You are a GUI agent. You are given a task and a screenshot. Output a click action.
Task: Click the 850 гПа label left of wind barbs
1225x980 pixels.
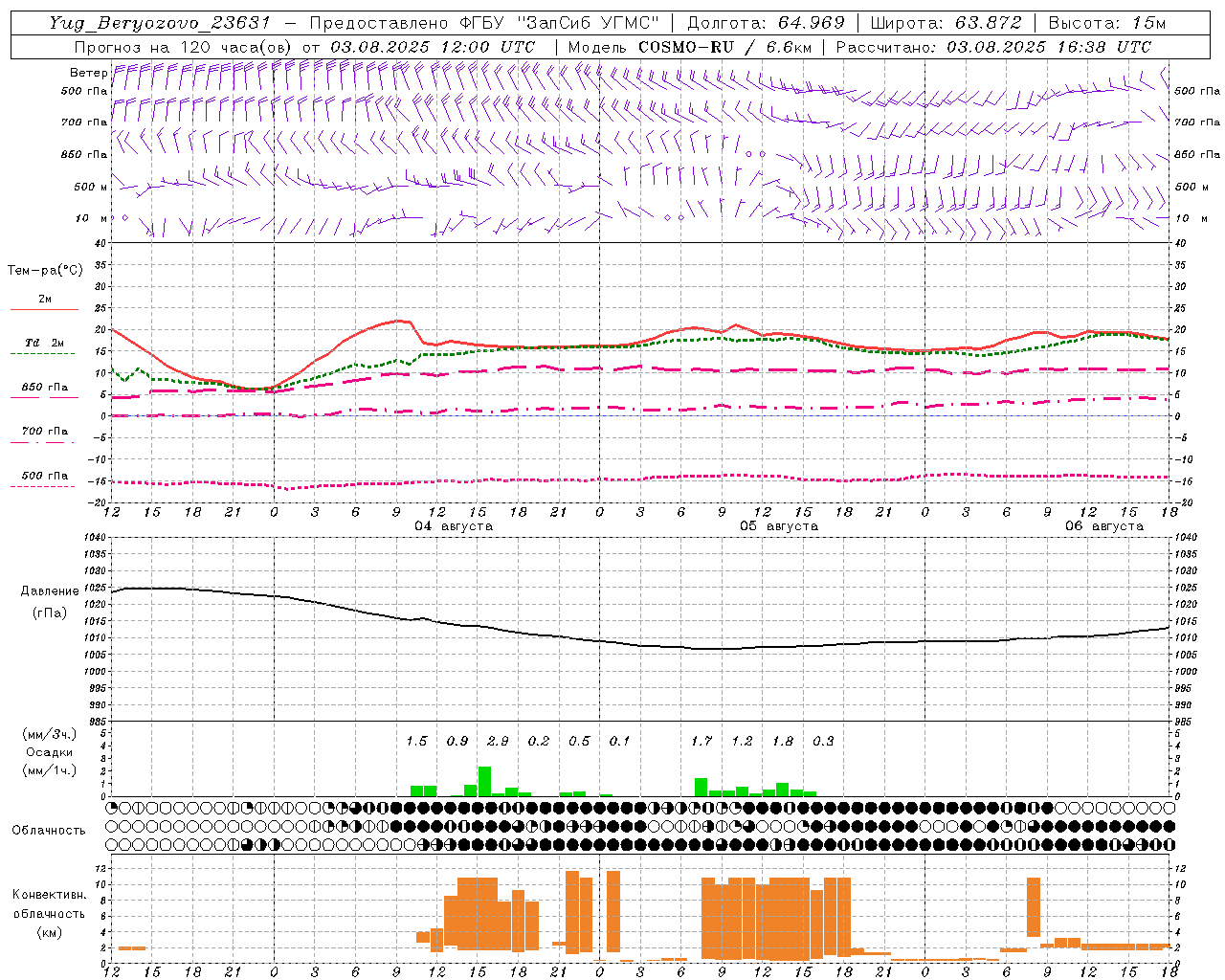click(84, 154)
